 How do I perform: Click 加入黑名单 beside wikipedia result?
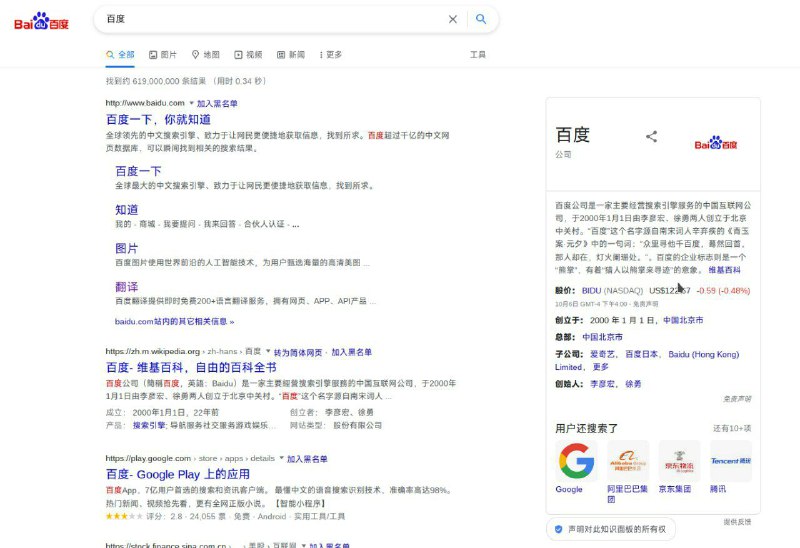[352, 352]
